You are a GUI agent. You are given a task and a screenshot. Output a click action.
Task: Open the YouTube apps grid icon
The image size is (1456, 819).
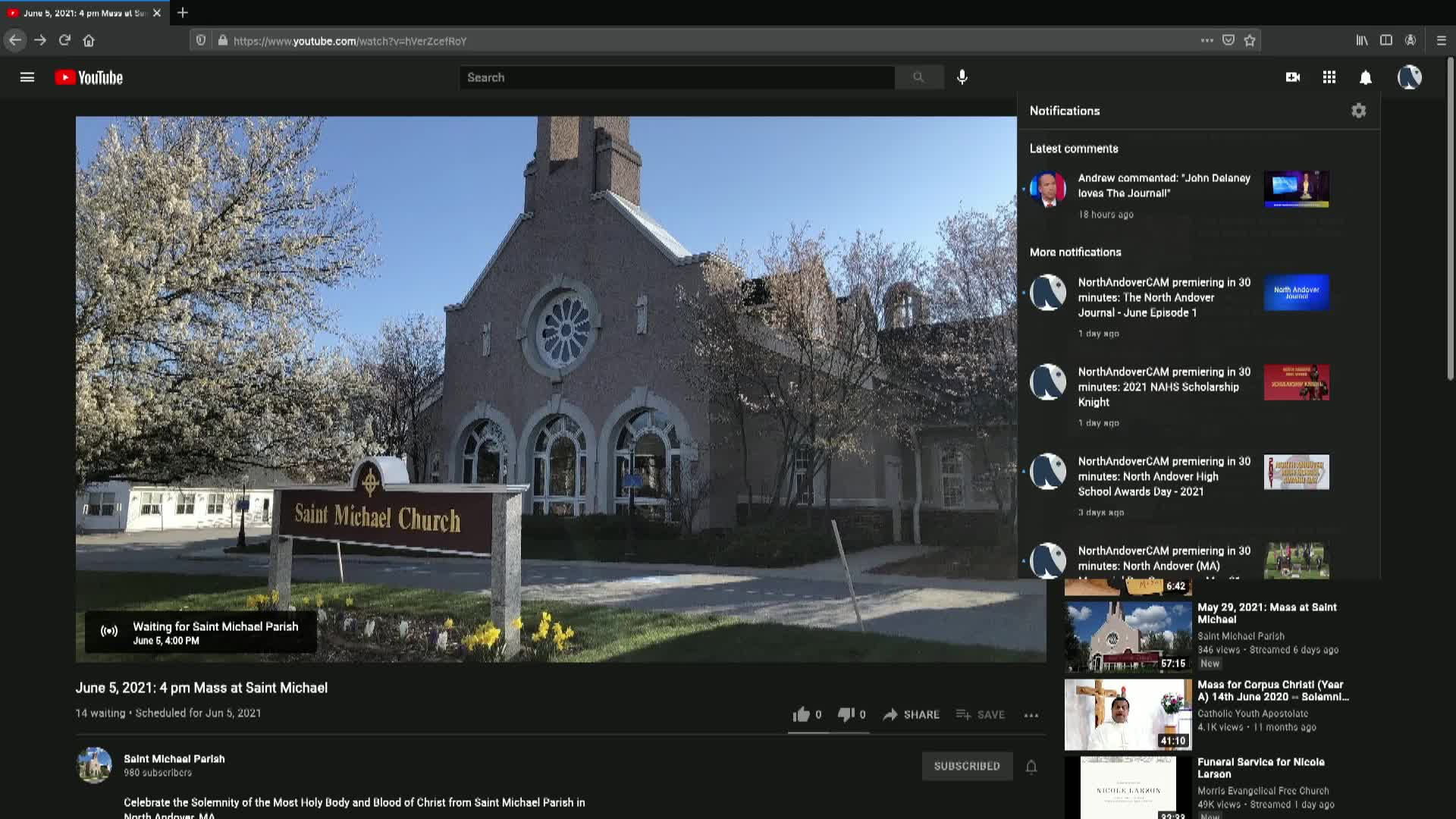1329,77
